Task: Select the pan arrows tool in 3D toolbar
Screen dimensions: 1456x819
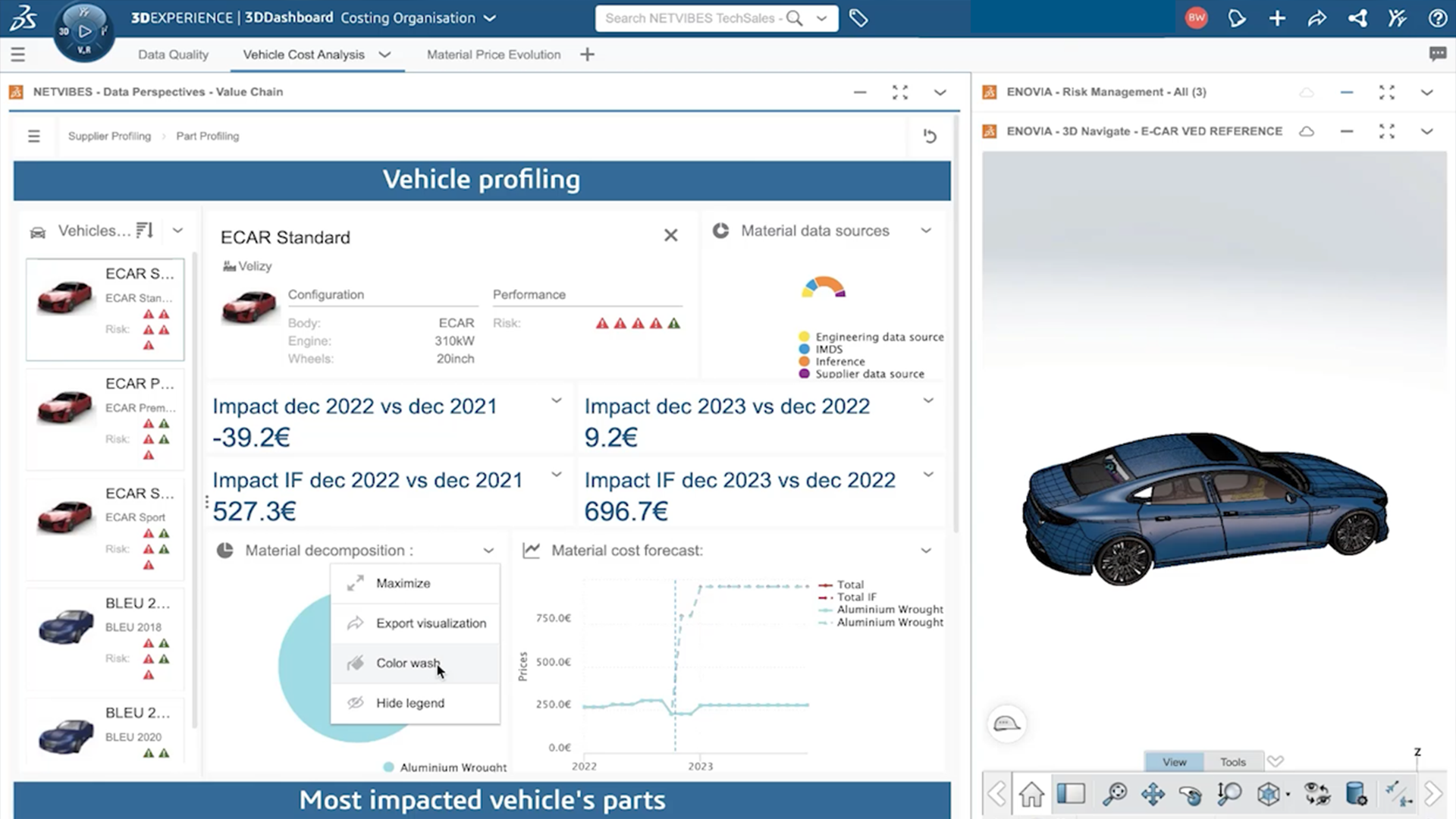Action: [1153, 794]
